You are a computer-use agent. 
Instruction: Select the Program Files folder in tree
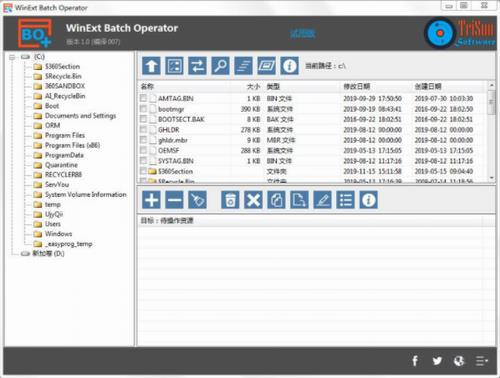coord(65,135)
